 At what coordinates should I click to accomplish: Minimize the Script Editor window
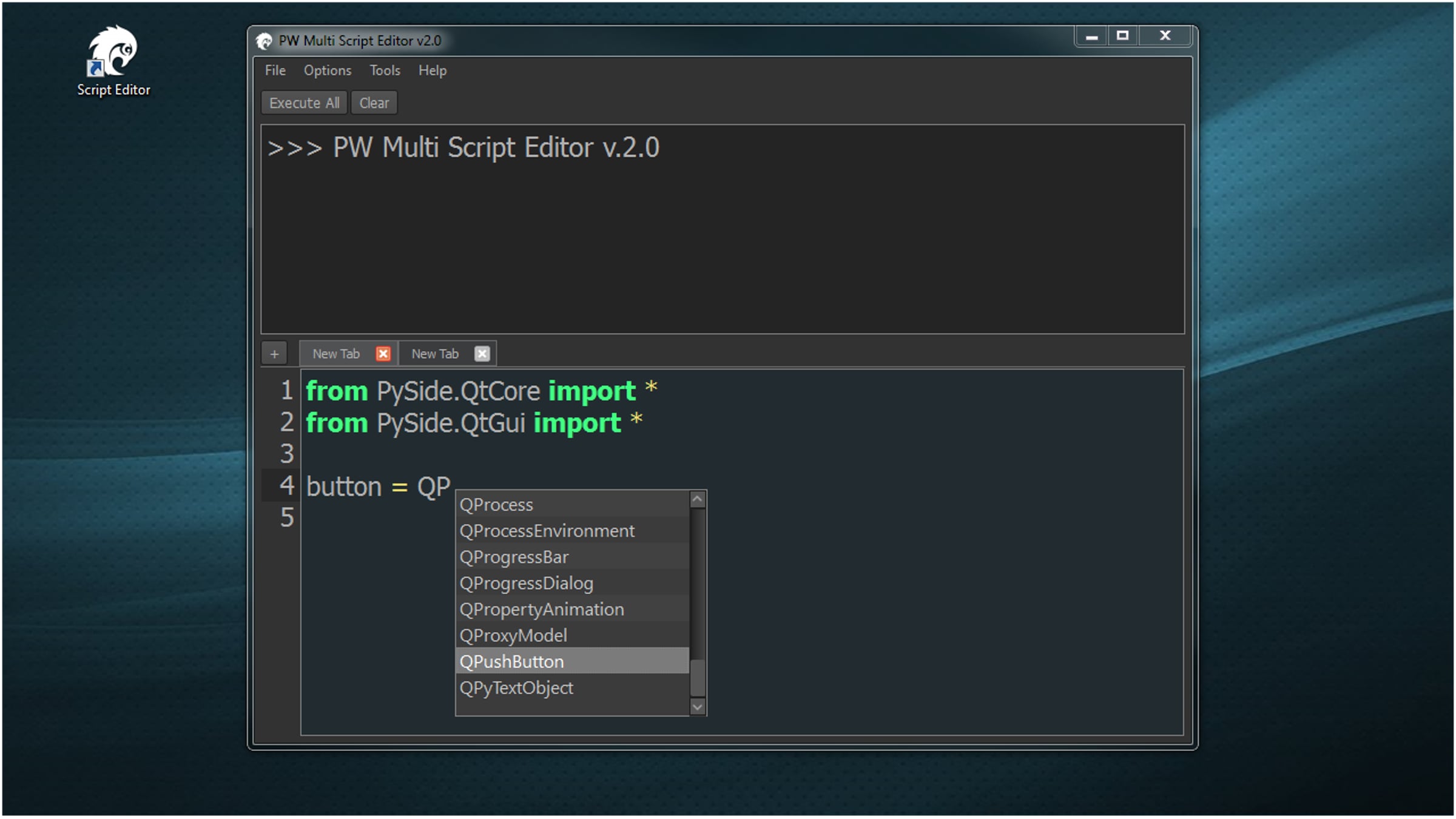coord(1091,36)
